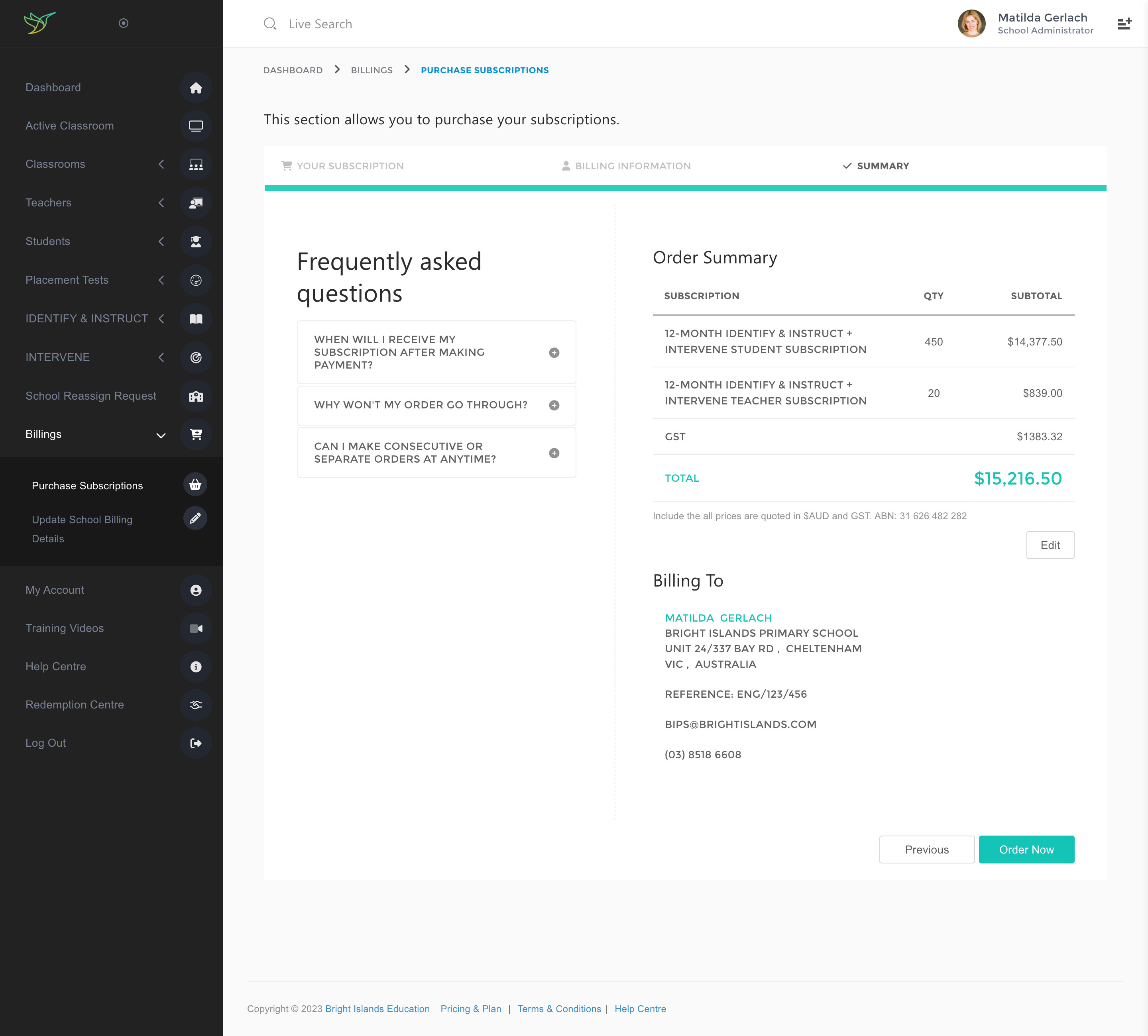
Task: Click the Edit button under order summary
Action: click(1050, 545)
